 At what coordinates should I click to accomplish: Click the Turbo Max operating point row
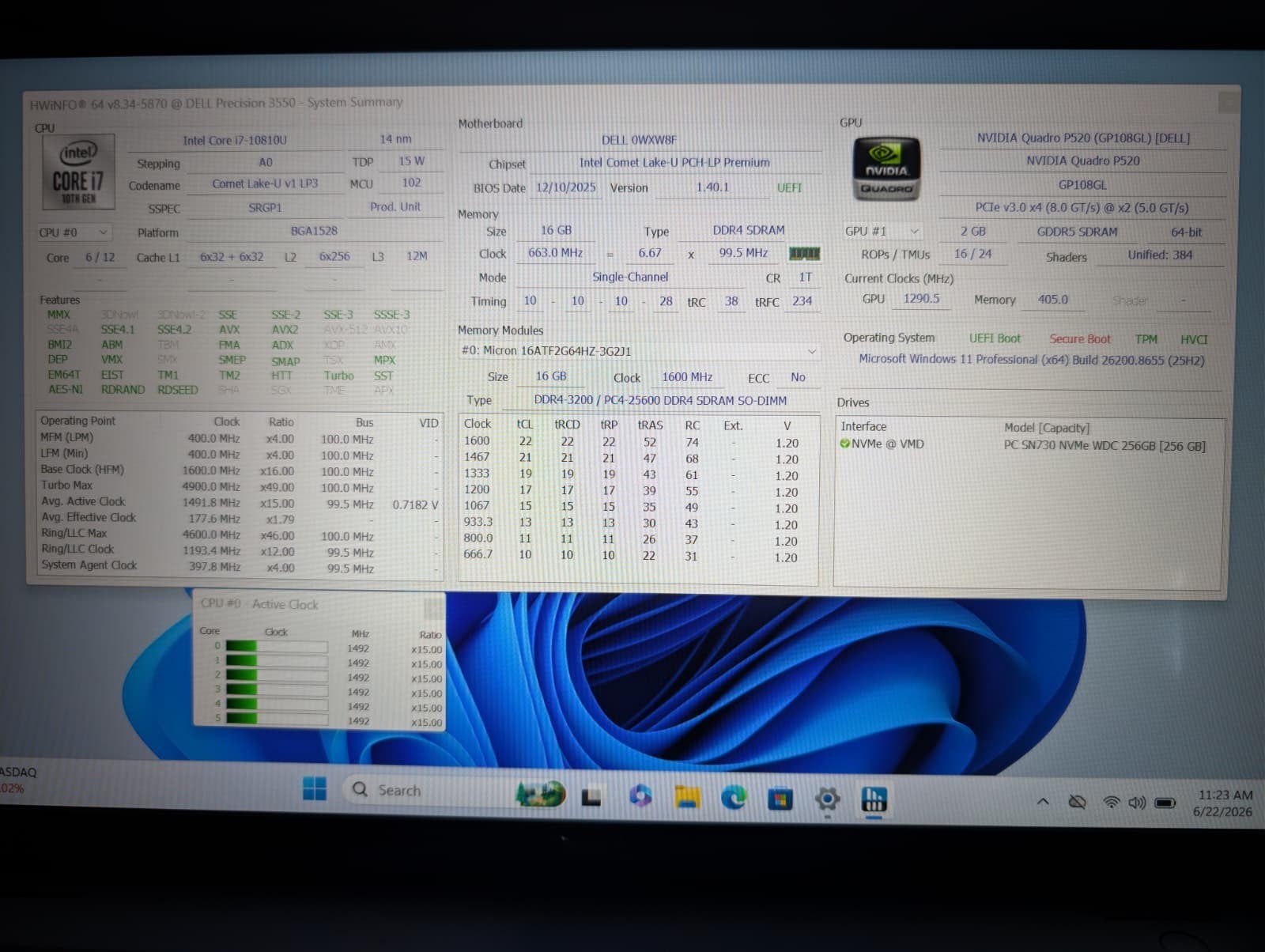click(x=240, y=486)
